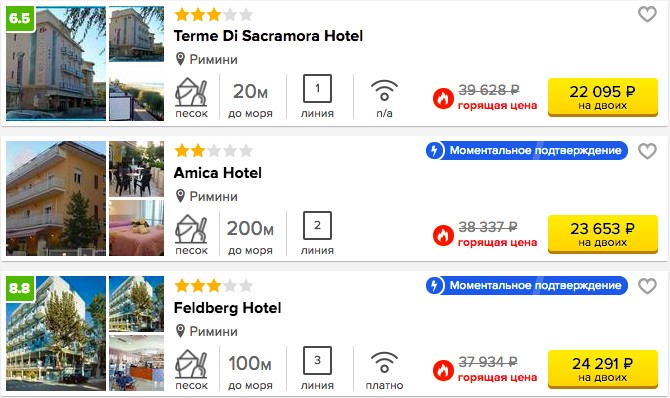Book Feldberg Hotel for 24 291 ₽
670x398 pixels.
[x=602, y=369]
